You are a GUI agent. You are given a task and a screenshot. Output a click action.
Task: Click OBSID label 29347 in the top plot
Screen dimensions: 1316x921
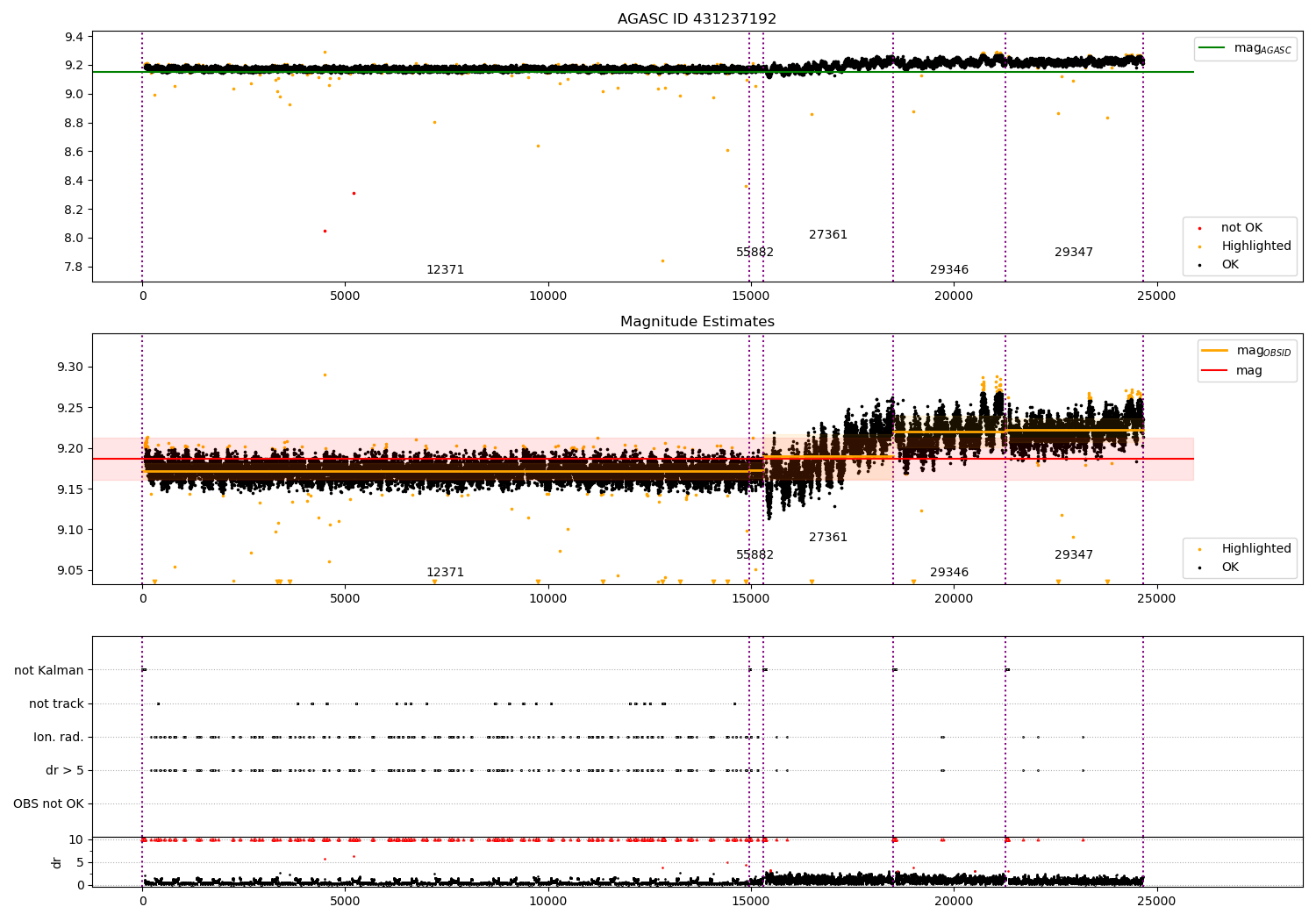point(1074,253)
